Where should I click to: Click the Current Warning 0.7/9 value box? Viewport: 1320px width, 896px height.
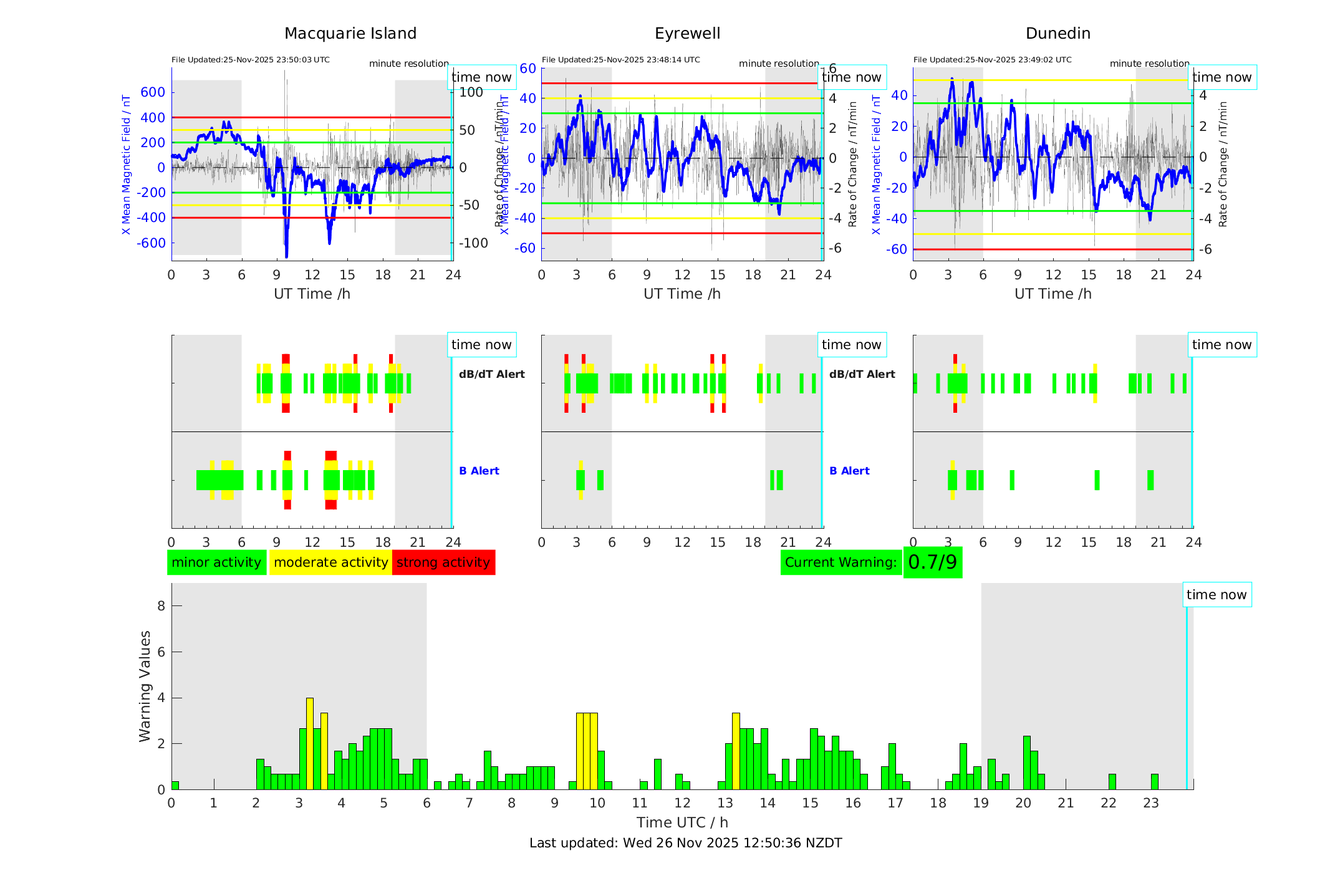(932, 562)
